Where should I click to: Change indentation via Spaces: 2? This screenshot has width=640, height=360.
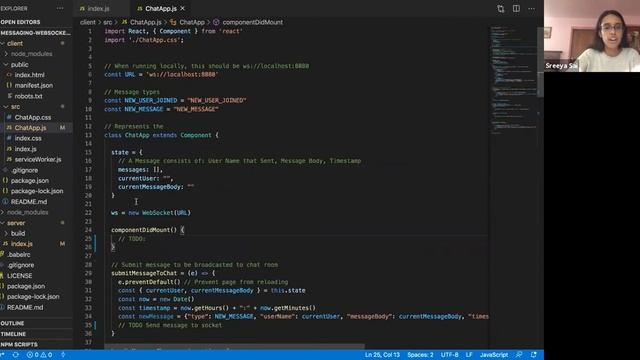pyautogui.click(x=420, y=355)
